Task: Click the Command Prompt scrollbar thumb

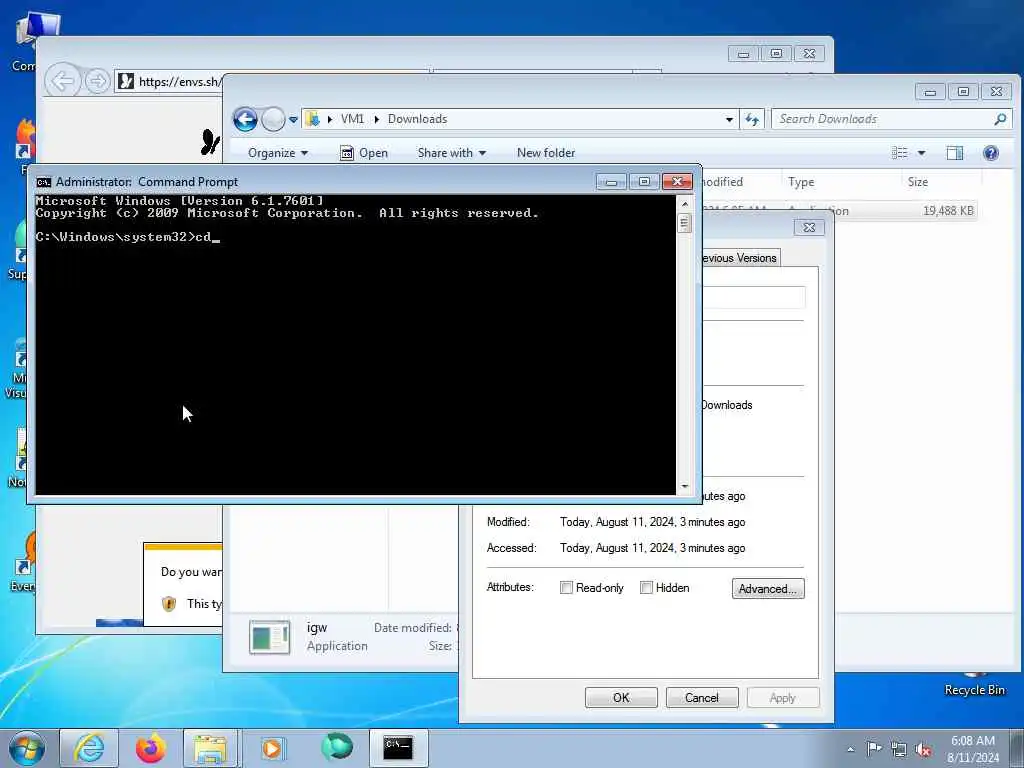Action: 684,223
